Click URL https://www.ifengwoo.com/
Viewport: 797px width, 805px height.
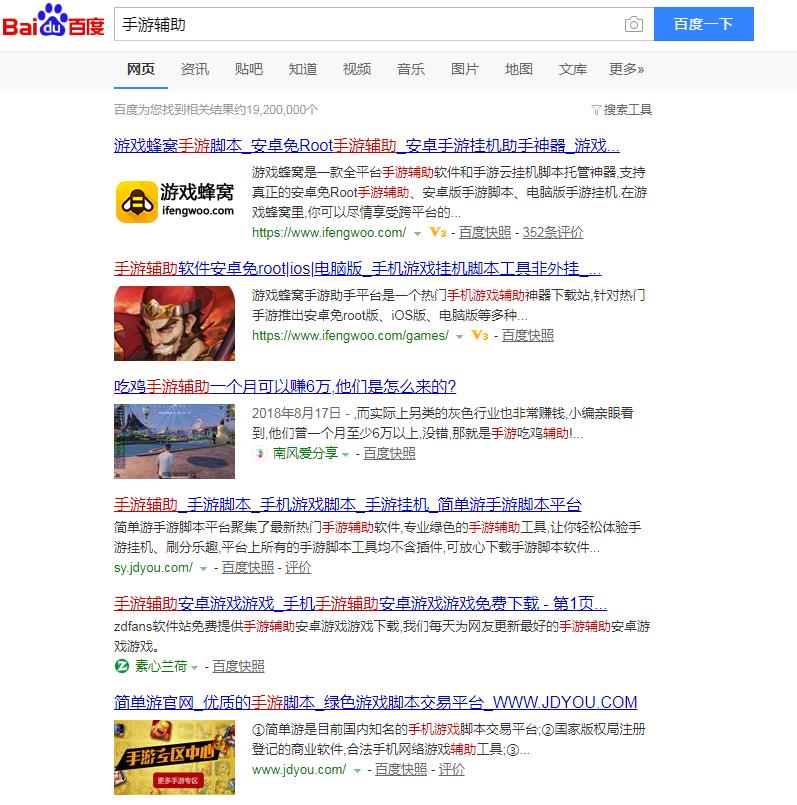(x=329, y=233)
